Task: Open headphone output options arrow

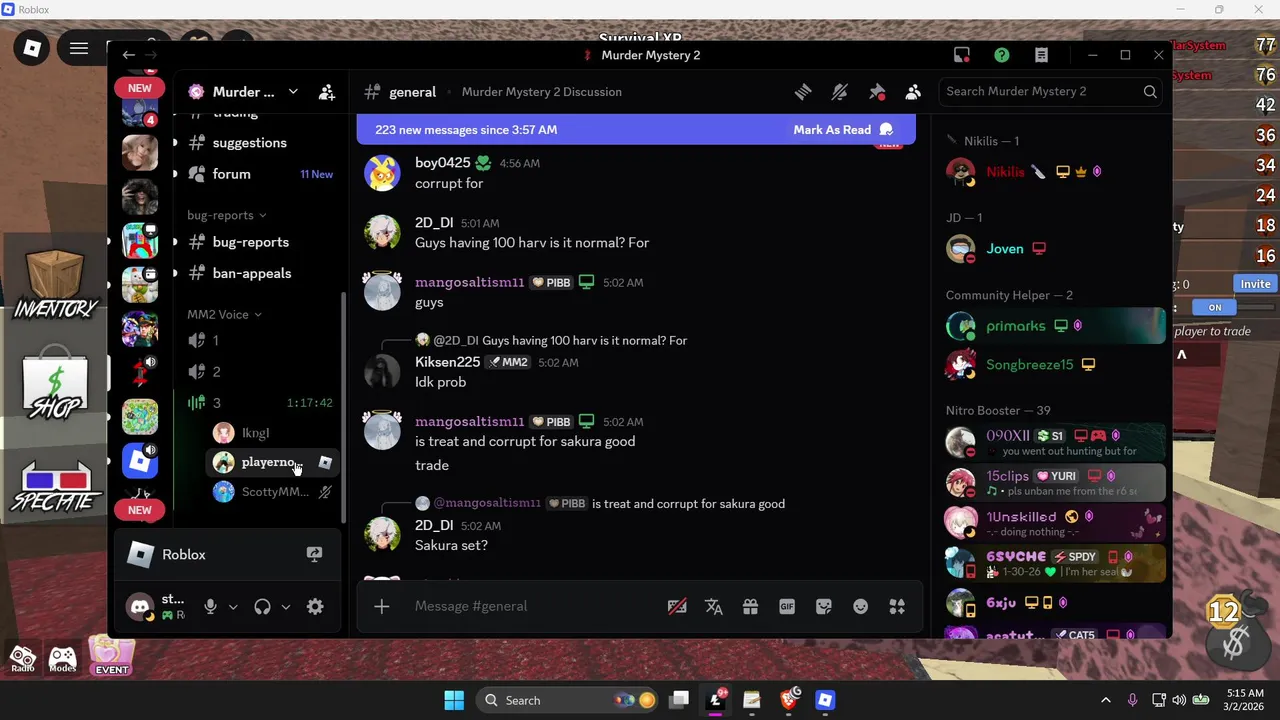Action: [286, 606]
